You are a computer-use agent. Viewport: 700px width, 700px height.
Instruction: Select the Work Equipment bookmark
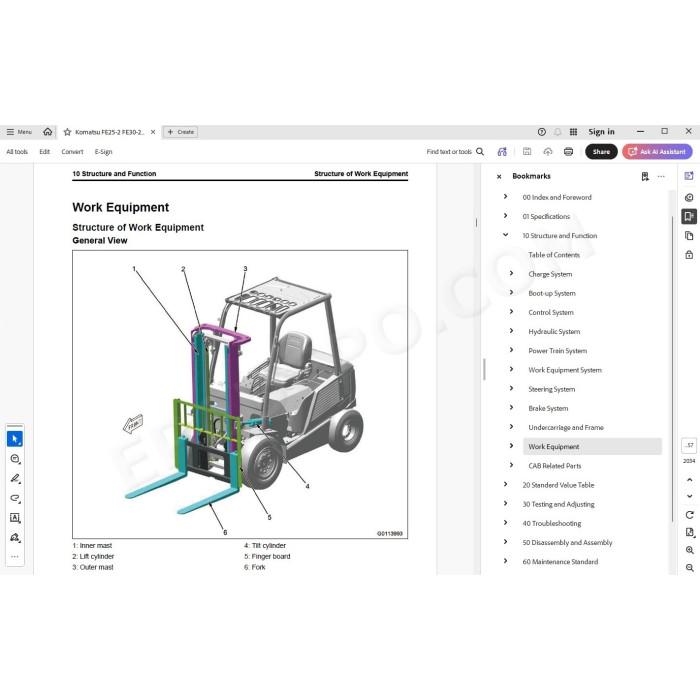tap(592, 446)
